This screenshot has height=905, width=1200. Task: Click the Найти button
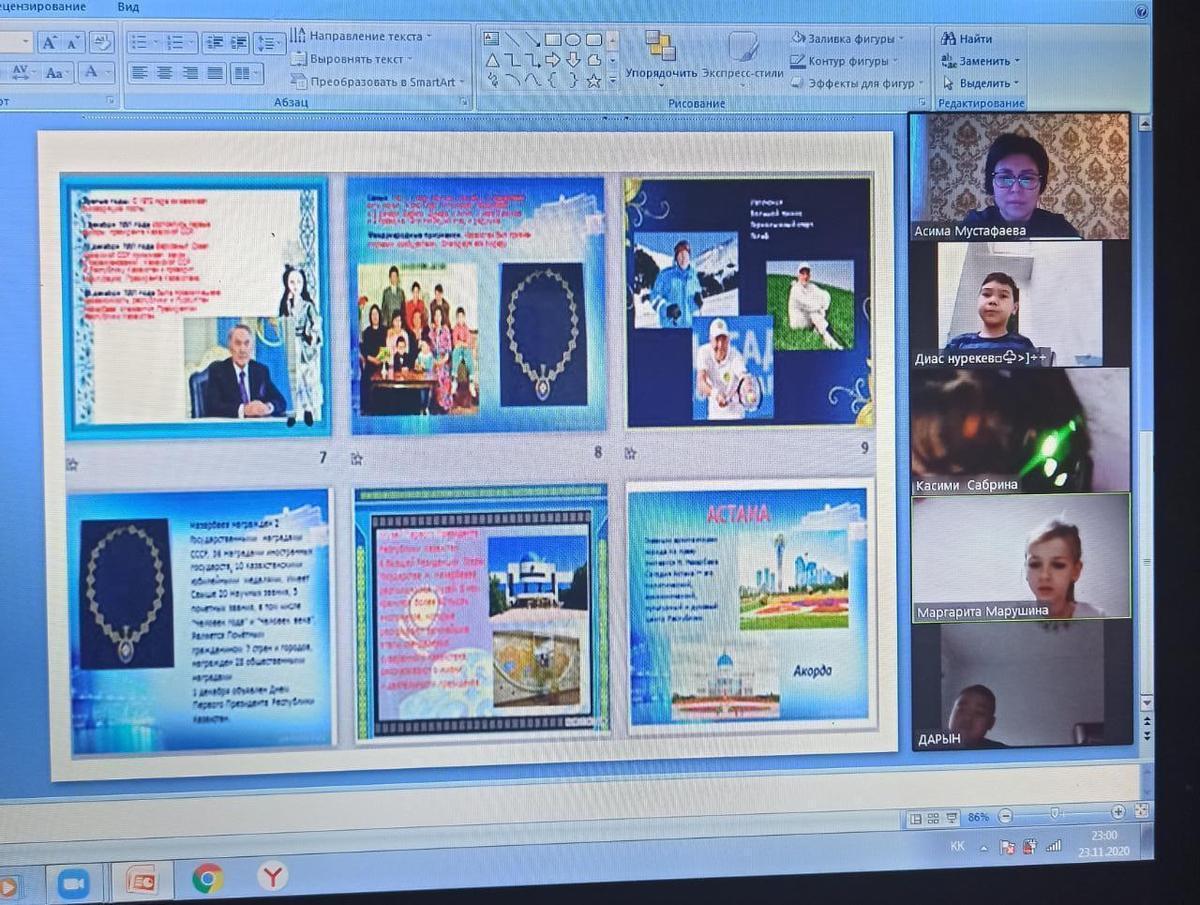(967, 38)
